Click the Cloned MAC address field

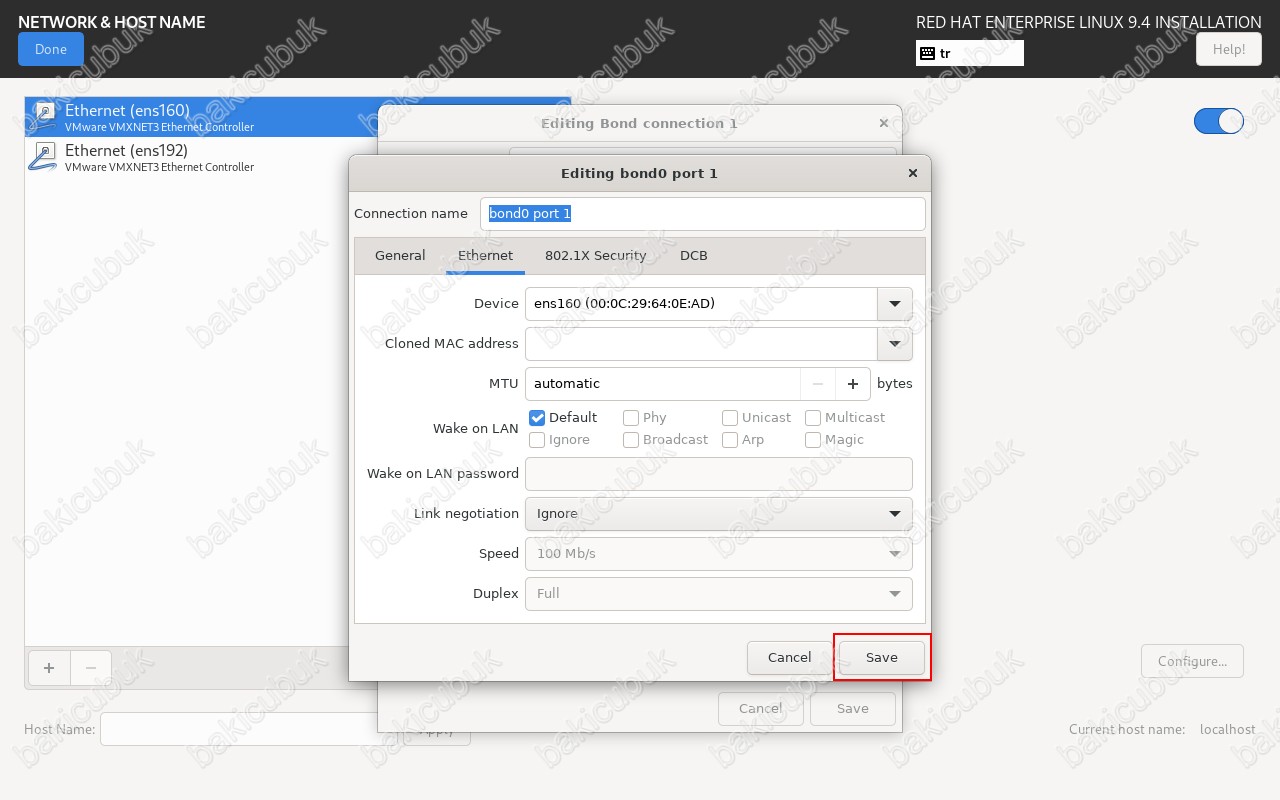(x=701, y=344)
